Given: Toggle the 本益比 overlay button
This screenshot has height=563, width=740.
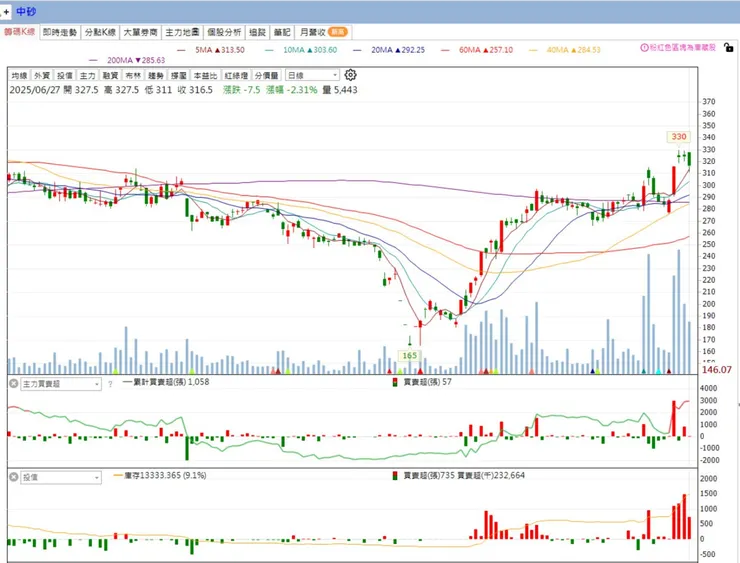Looking at the screenshot, I should click(205, 76).
